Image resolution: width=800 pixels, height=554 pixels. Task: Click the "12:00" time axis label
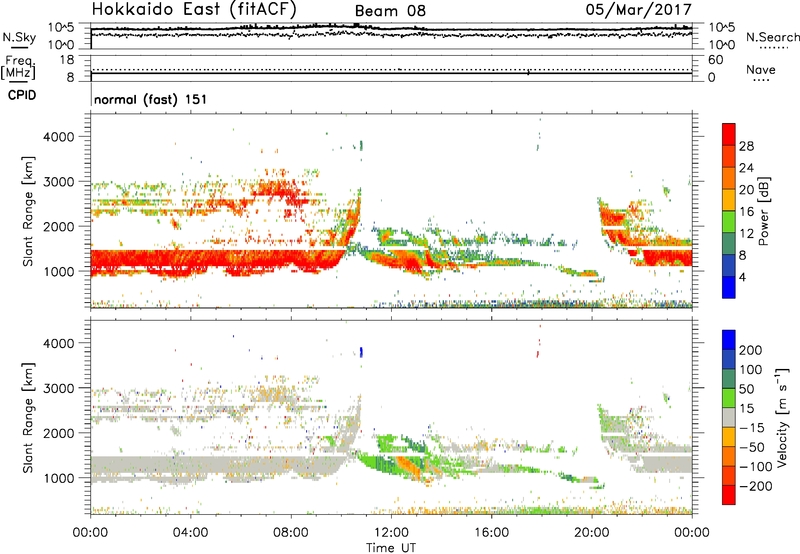[x=391, y=533]
